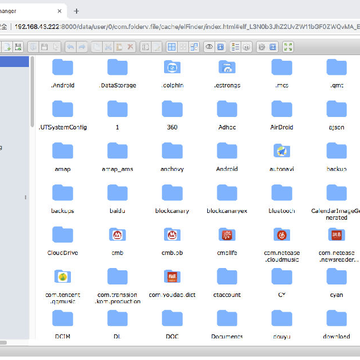Click the undo arrow in toolbar

pos(70,47)
